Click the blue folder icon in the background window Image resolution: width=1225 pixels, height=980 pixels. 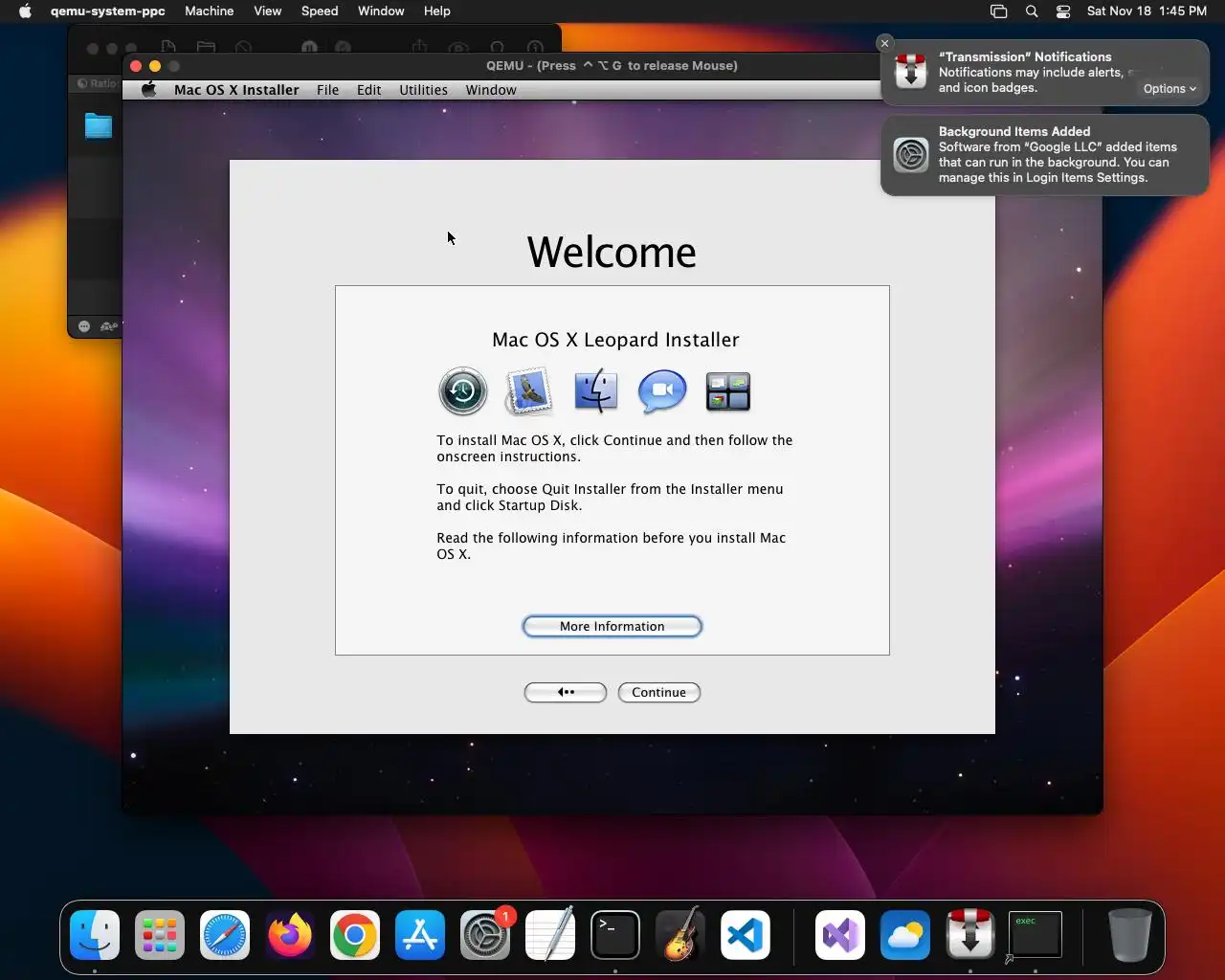[x=99, y=126]
